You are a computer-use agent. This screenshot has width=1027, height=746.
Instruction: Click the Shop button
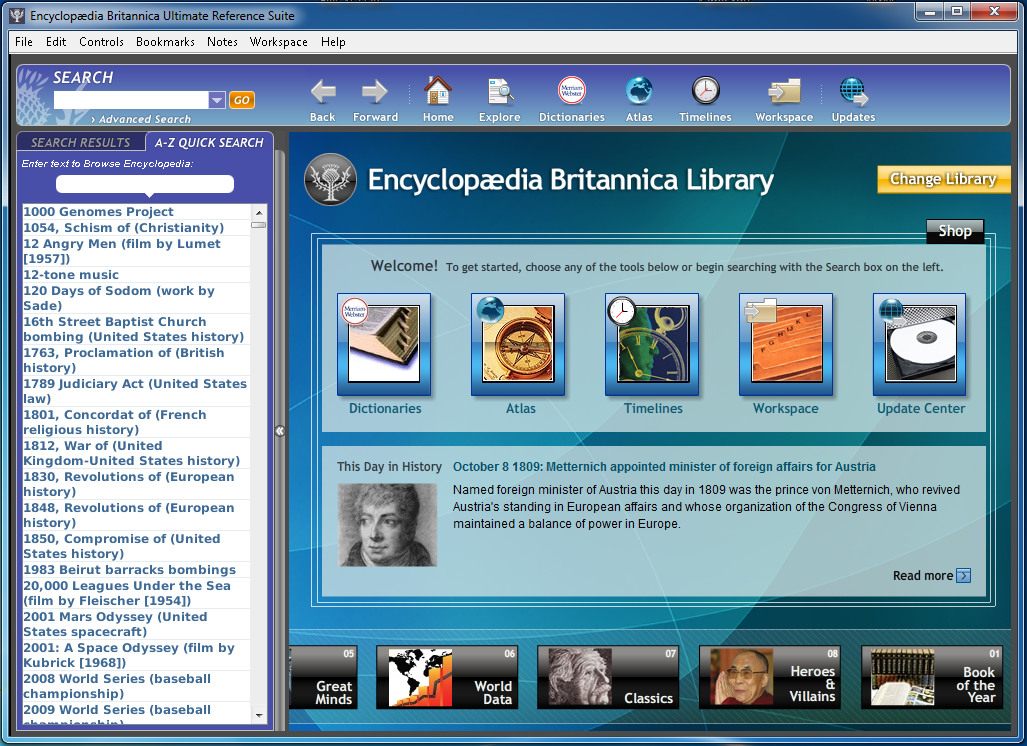[x=955, y=231]
